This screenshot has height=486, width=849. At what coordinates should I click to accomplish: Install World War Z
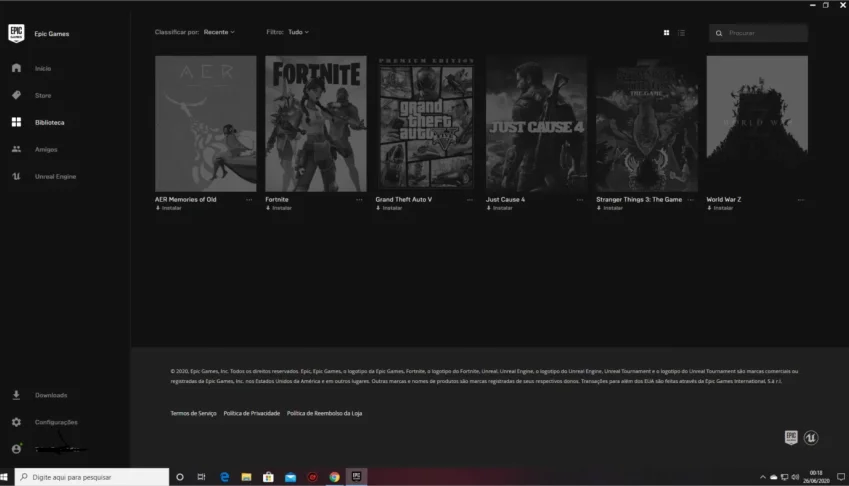click(720, 208)
